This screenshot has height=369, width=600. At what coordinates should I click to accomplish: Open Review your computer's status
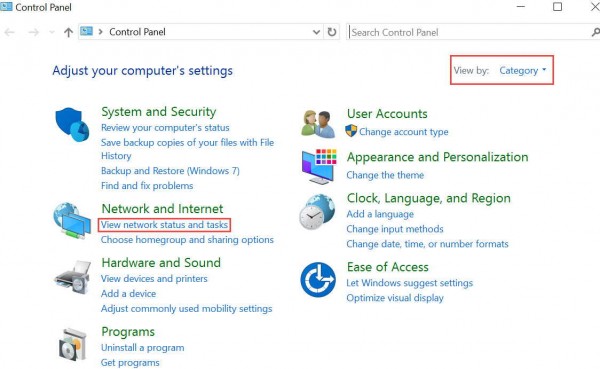coord(165,127)
